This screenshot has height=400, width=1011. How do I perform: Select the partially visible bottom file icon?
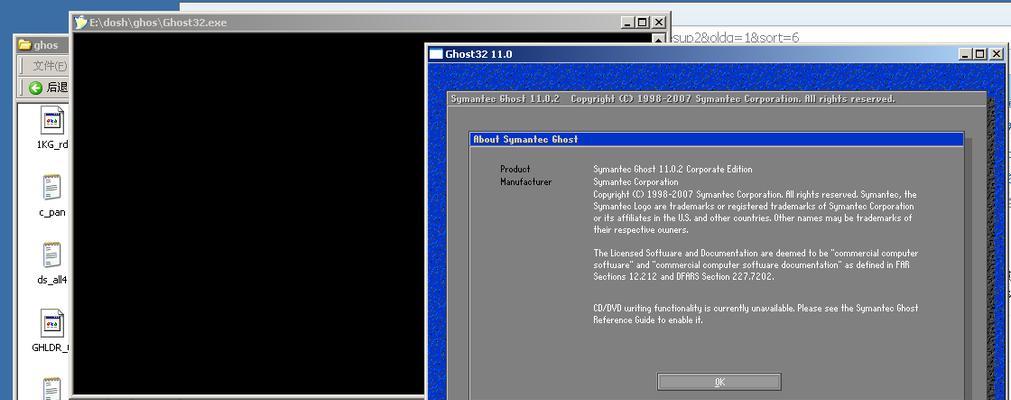click(52, 388)
